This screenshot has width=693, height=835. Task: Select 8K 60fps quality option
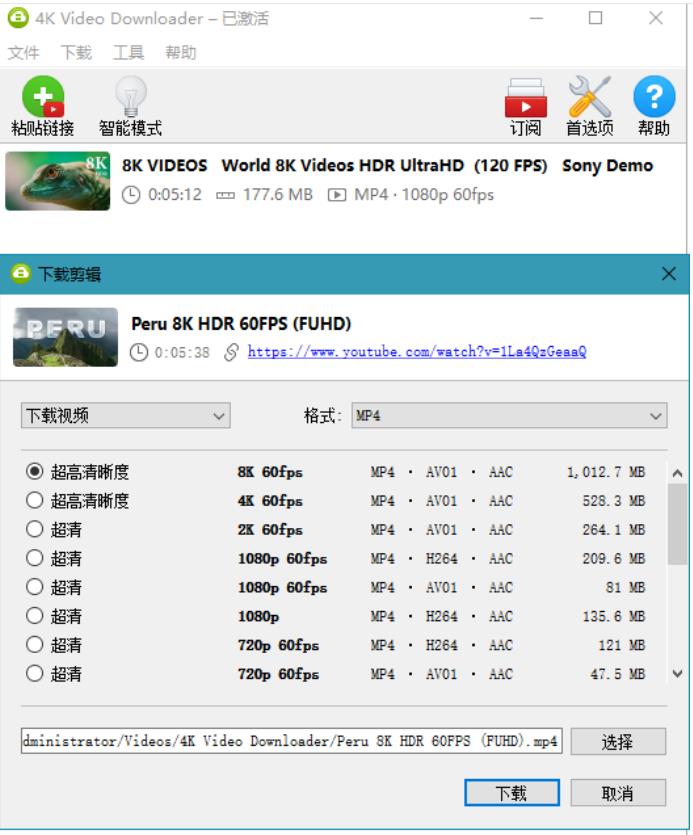coord(34,471)
